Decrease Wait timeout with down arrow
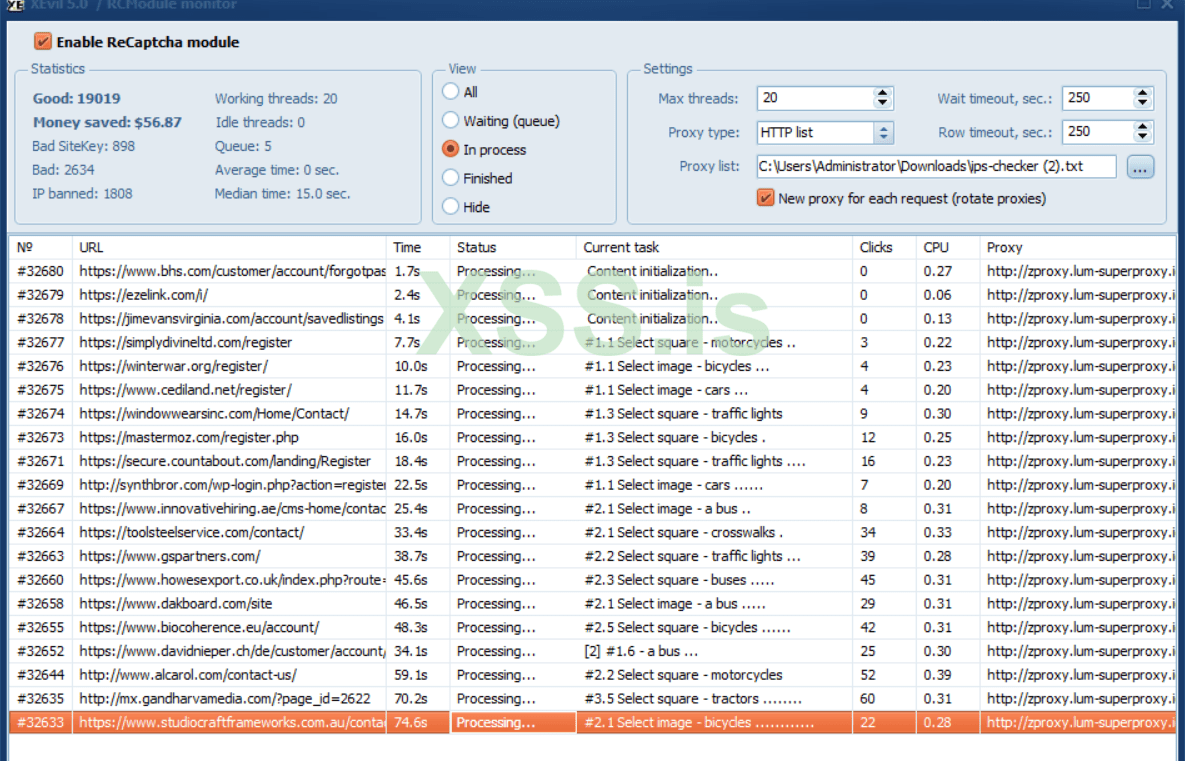Viewport: 1185px width, 761px height. (x=1143, y=103)
